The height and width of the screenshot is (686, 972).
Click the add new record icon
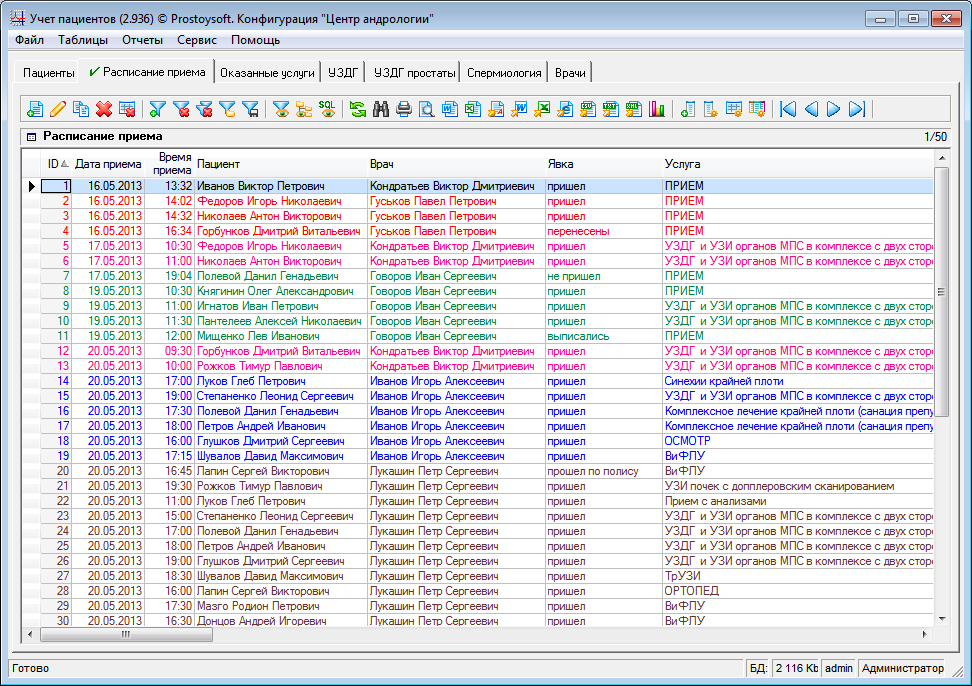(x=35, y=109)
